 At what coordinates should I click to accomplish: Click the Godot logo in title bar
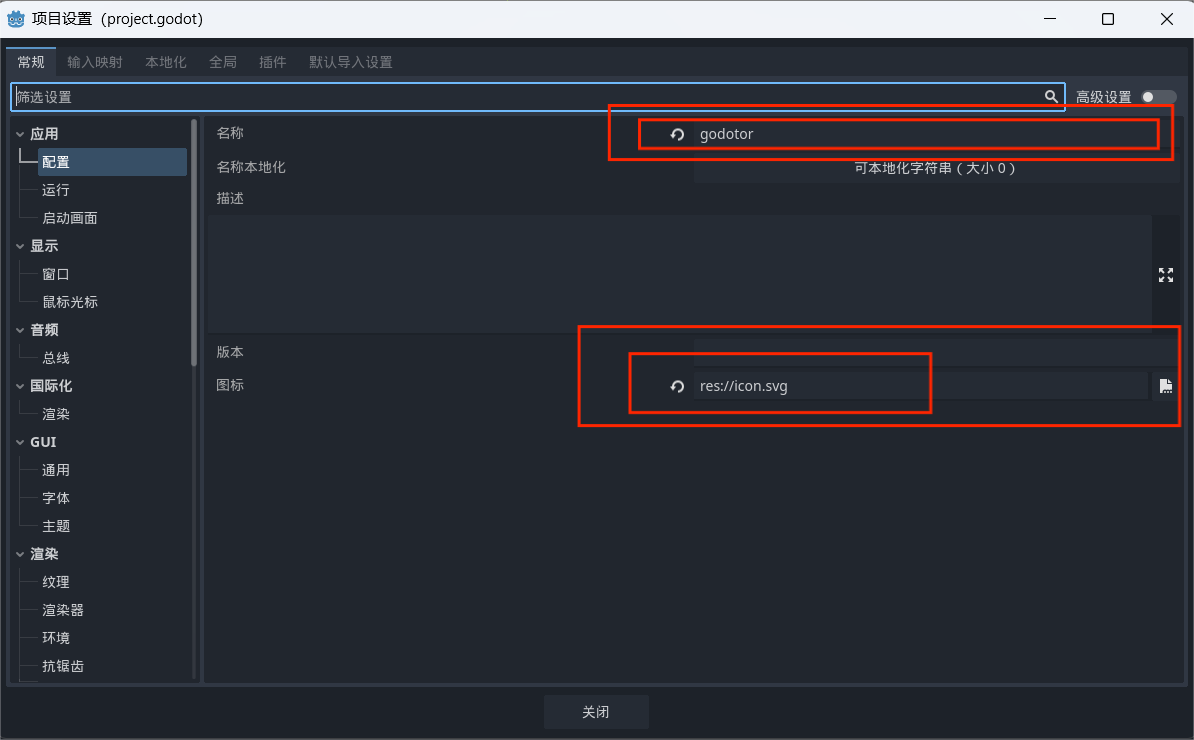coord(16,19)
